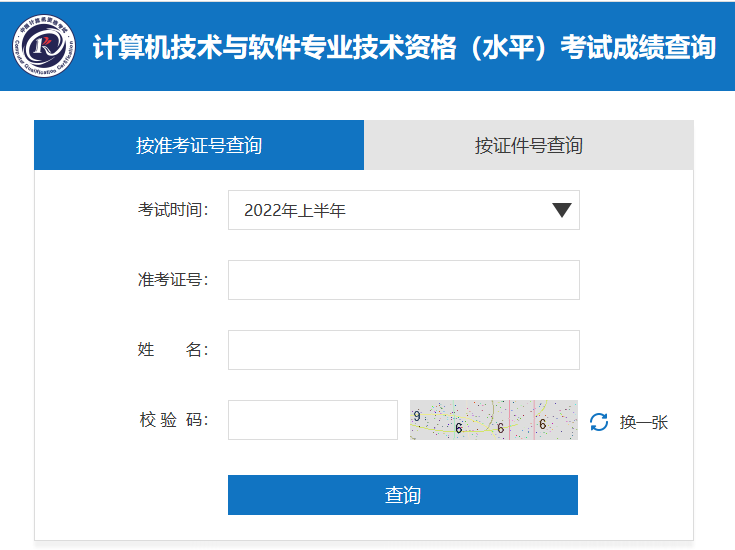Viewport: 735px width, 550px height.
Task: Focus the 准考证号 input field
Action: (x=403, y=280)
